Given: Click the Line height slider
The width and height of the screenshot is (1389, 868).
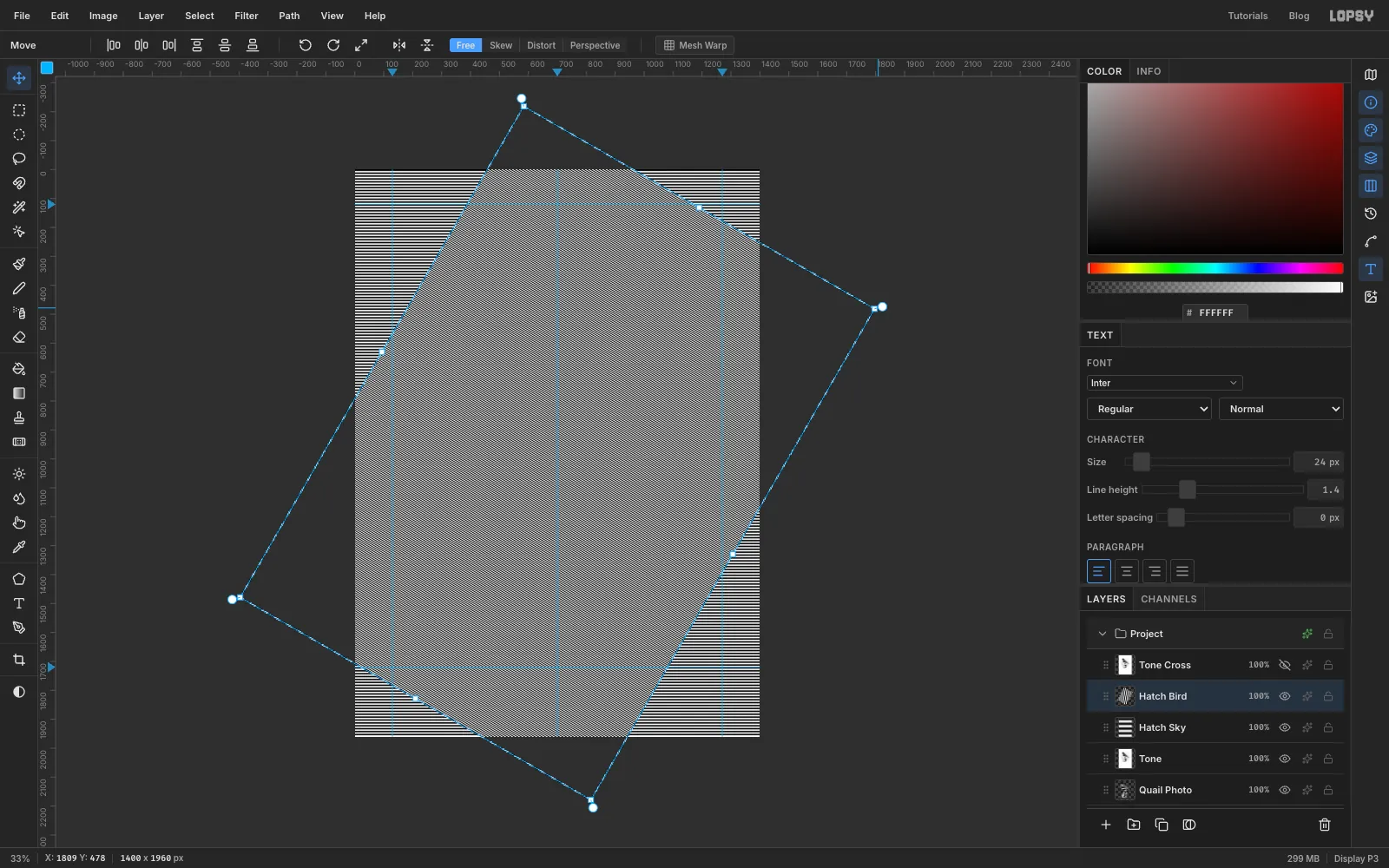Looking at the screenshot, I should pyautogui.click(x=1222, y=490).
